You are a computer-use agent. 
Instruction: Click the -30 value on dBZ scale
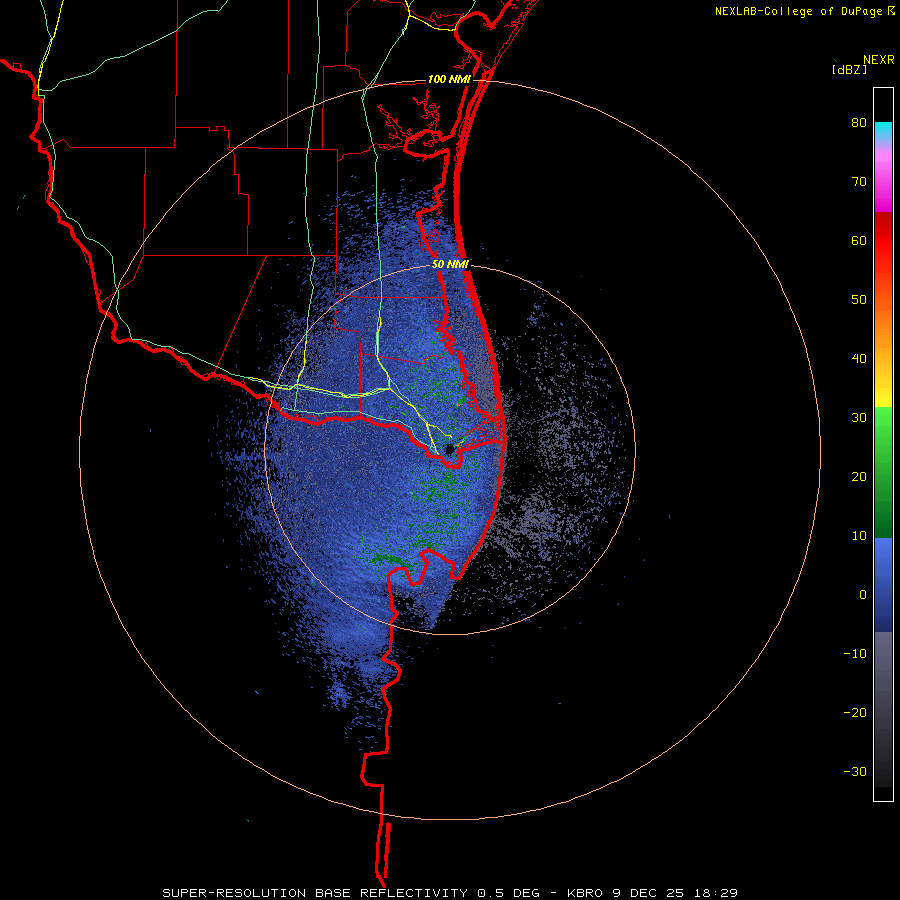[855, 771]
